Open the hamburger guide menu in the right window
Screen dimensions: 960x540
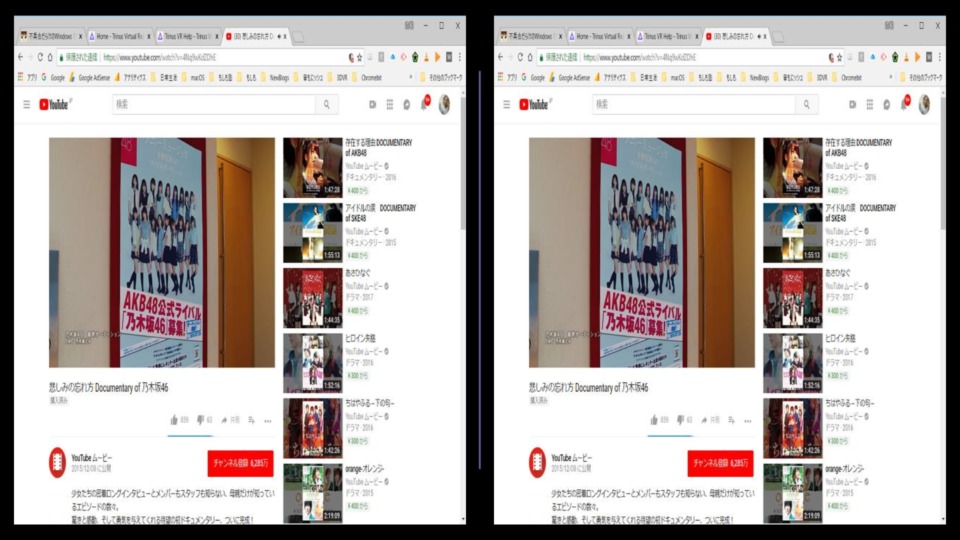pos(506,105)
